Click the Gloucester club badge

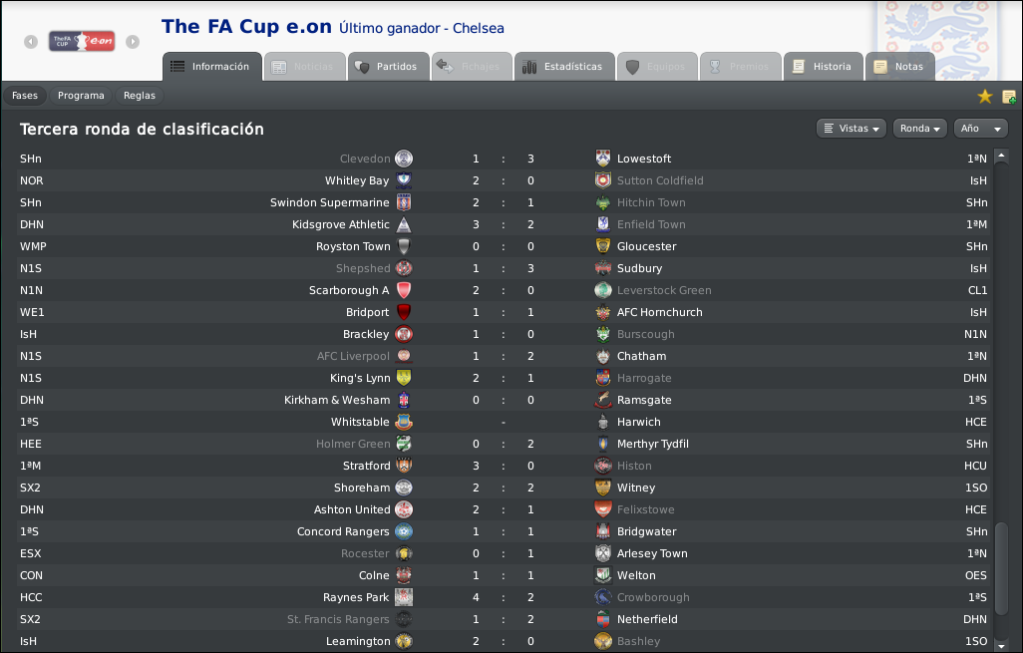click(603, 246)
